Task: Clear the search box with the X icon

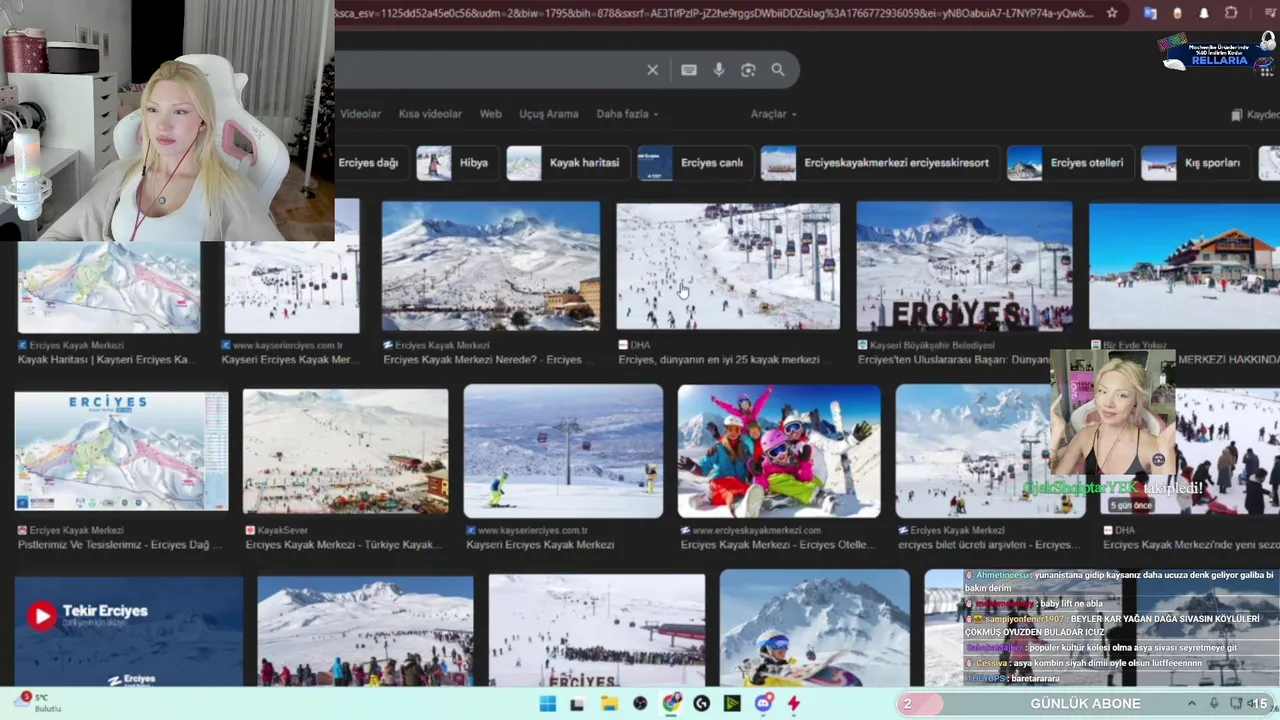Action: tap(652, 70)
